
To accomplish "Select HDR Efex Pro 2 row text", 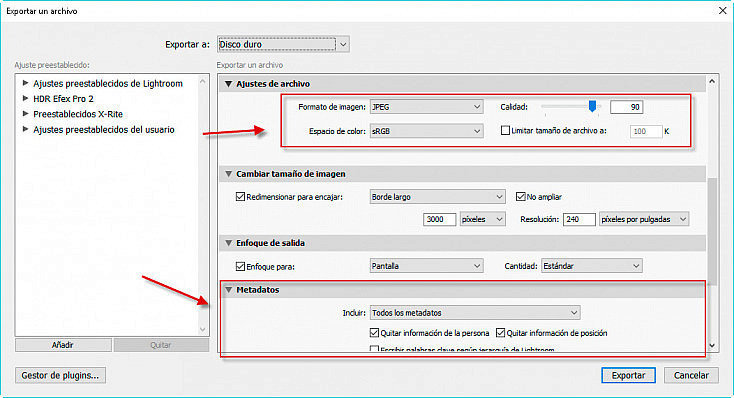I will click(63, 99).
